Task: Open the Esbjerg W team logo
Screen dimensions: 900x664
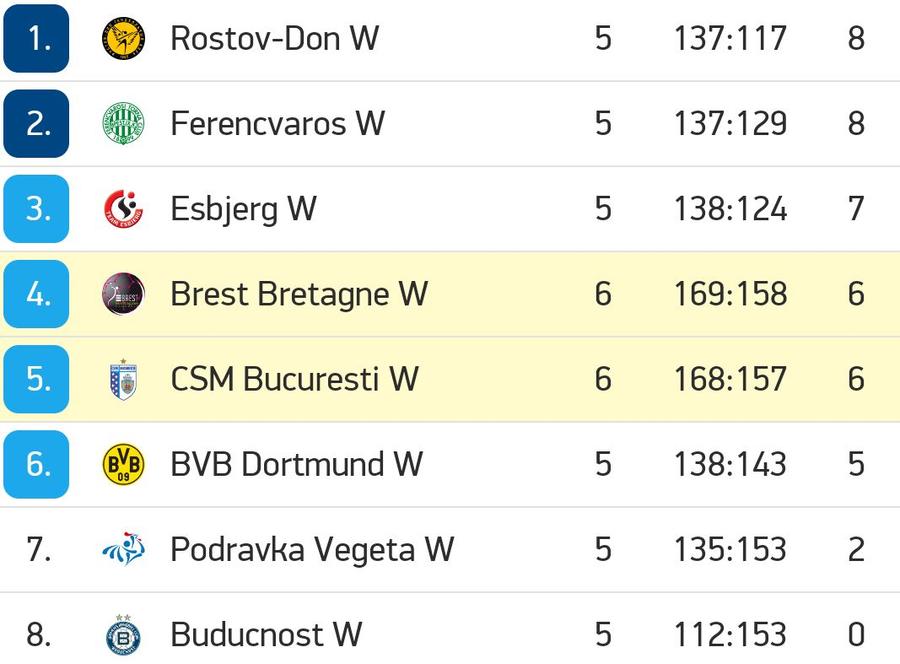Action: (123, 208)
